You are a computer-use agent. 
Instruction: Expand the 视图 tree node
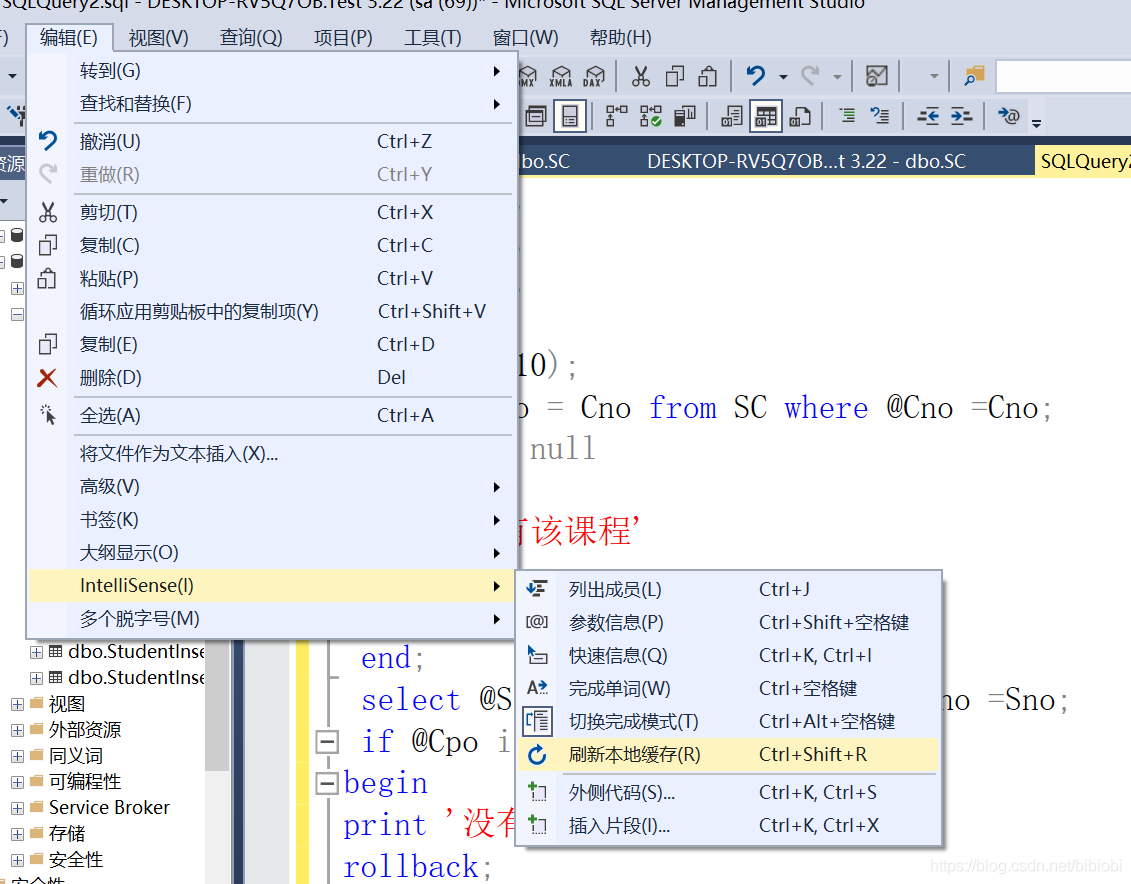point(18,704)
